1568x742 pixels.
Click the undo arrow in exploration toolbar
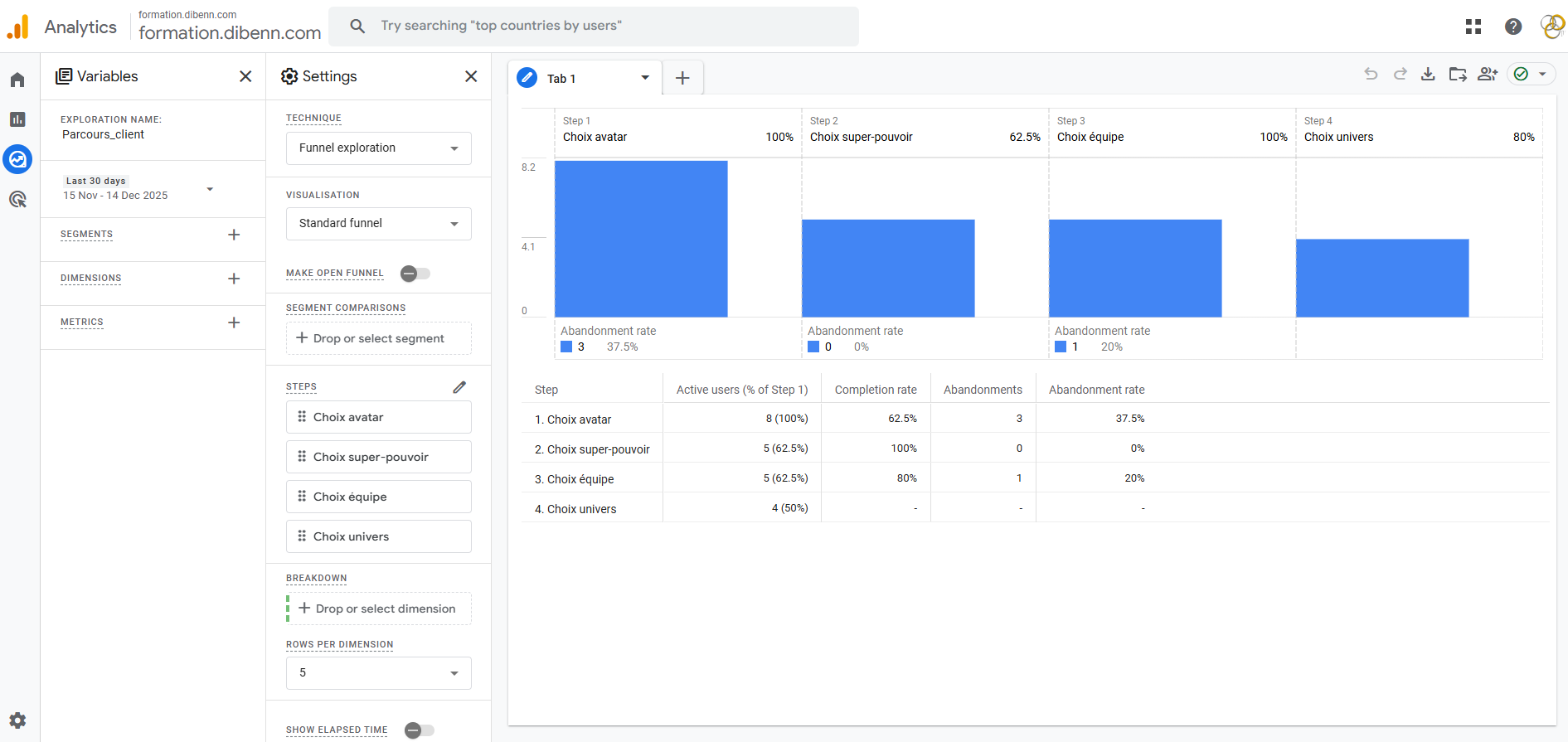pos(1371,75)
